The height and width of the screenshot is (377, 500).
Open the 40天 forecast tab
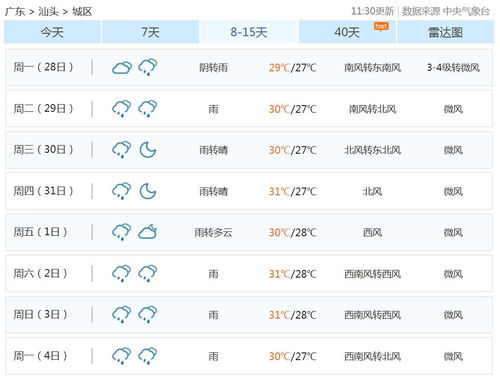click(347, 32)
